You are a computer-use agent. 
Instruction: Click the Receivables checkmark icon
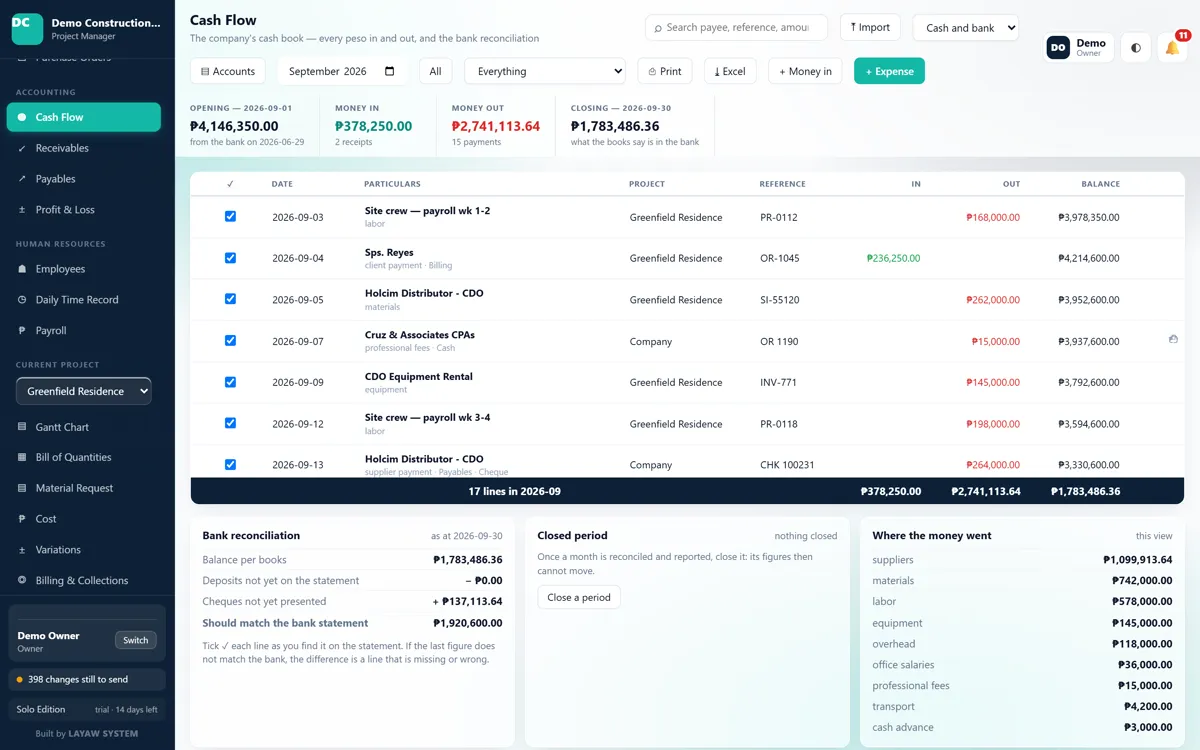[x=22, y=148]
